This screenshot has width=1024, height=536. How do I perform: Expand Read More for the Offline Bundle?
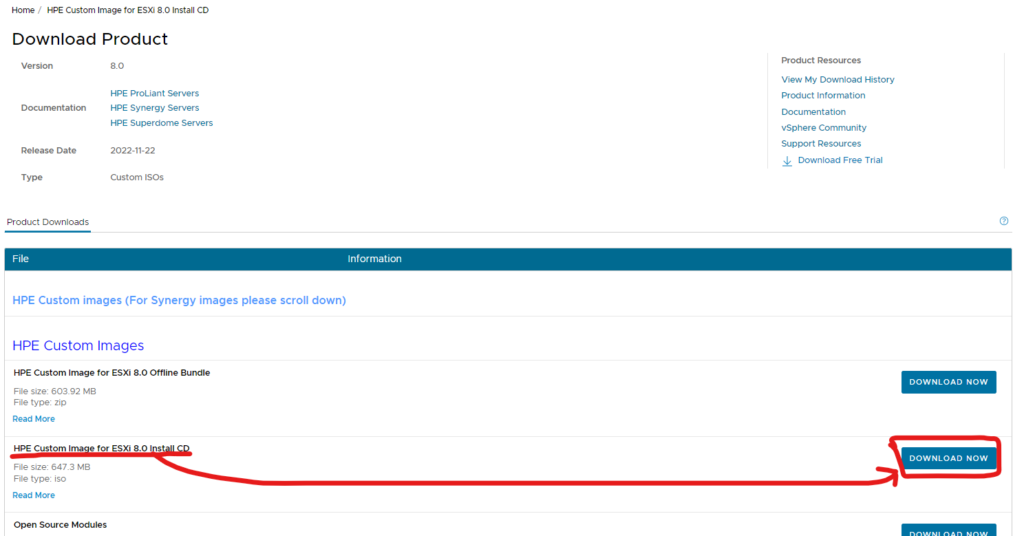(34, 419)
